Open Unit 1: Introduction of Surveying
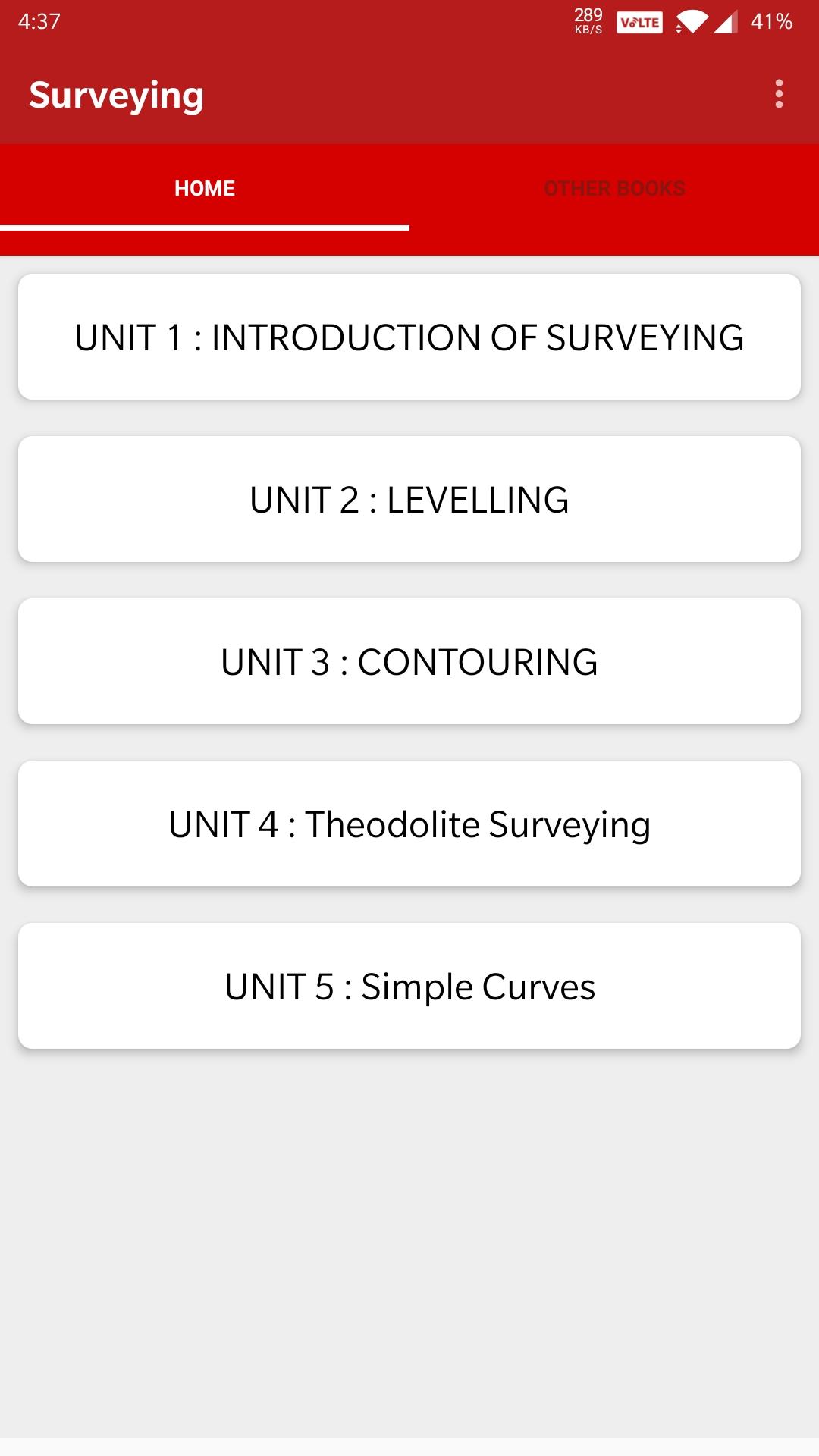819x1456 pixels. click(409, 337)
